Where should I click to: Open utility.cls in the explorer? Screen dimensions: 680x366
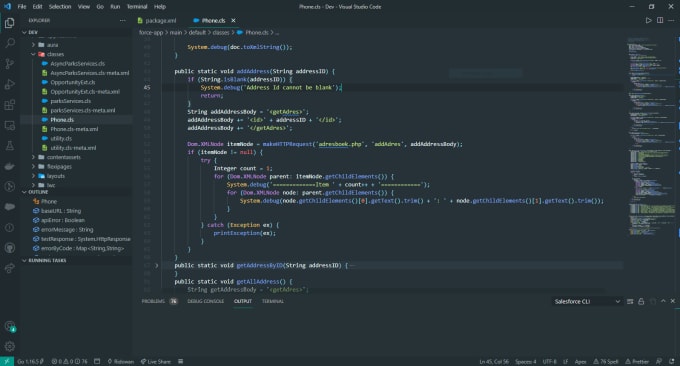(61, 138)
